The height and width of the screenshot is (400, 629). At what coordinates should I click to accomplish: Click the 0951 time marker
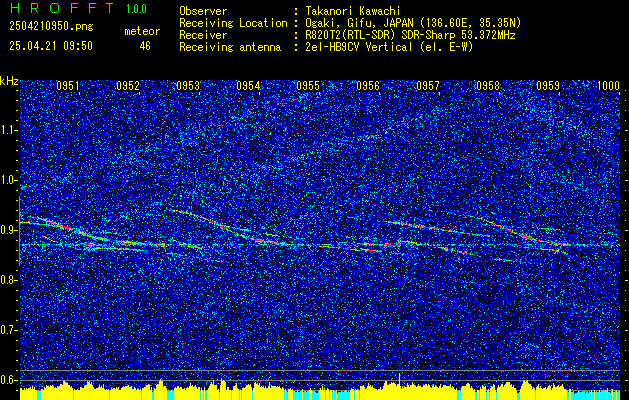68,85
